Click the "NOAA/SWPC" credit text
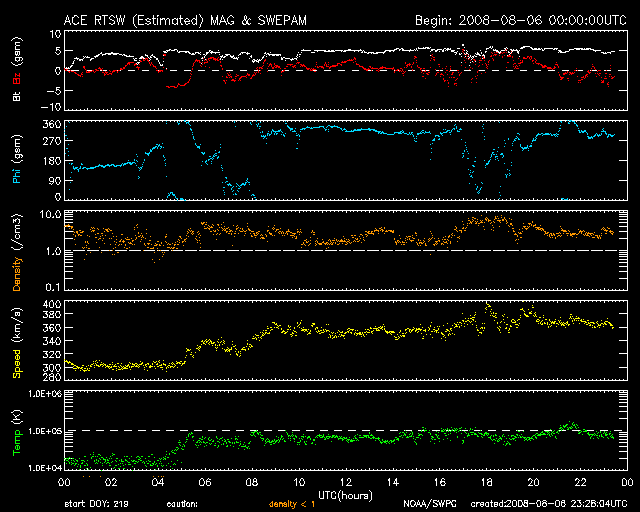This screenshot has width=640, height=512. coord(430,504)
